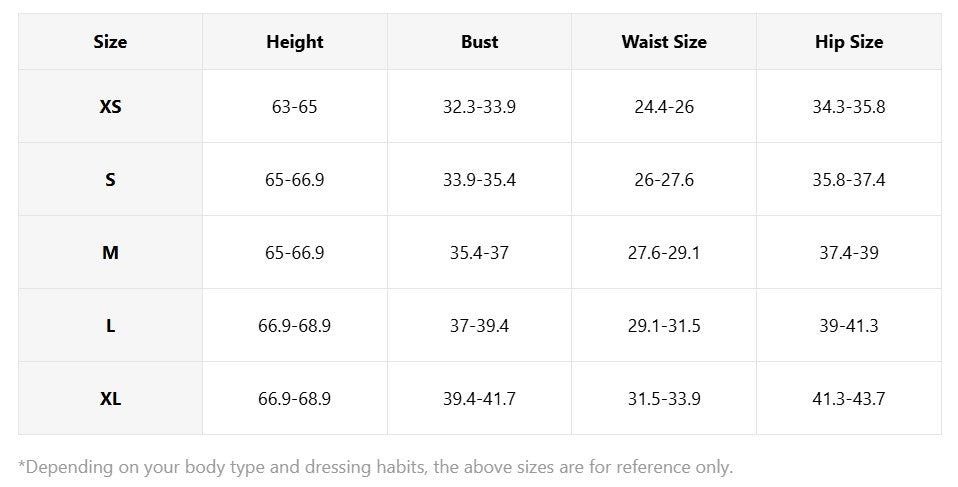Select the XL size row label

pos(110,399)
